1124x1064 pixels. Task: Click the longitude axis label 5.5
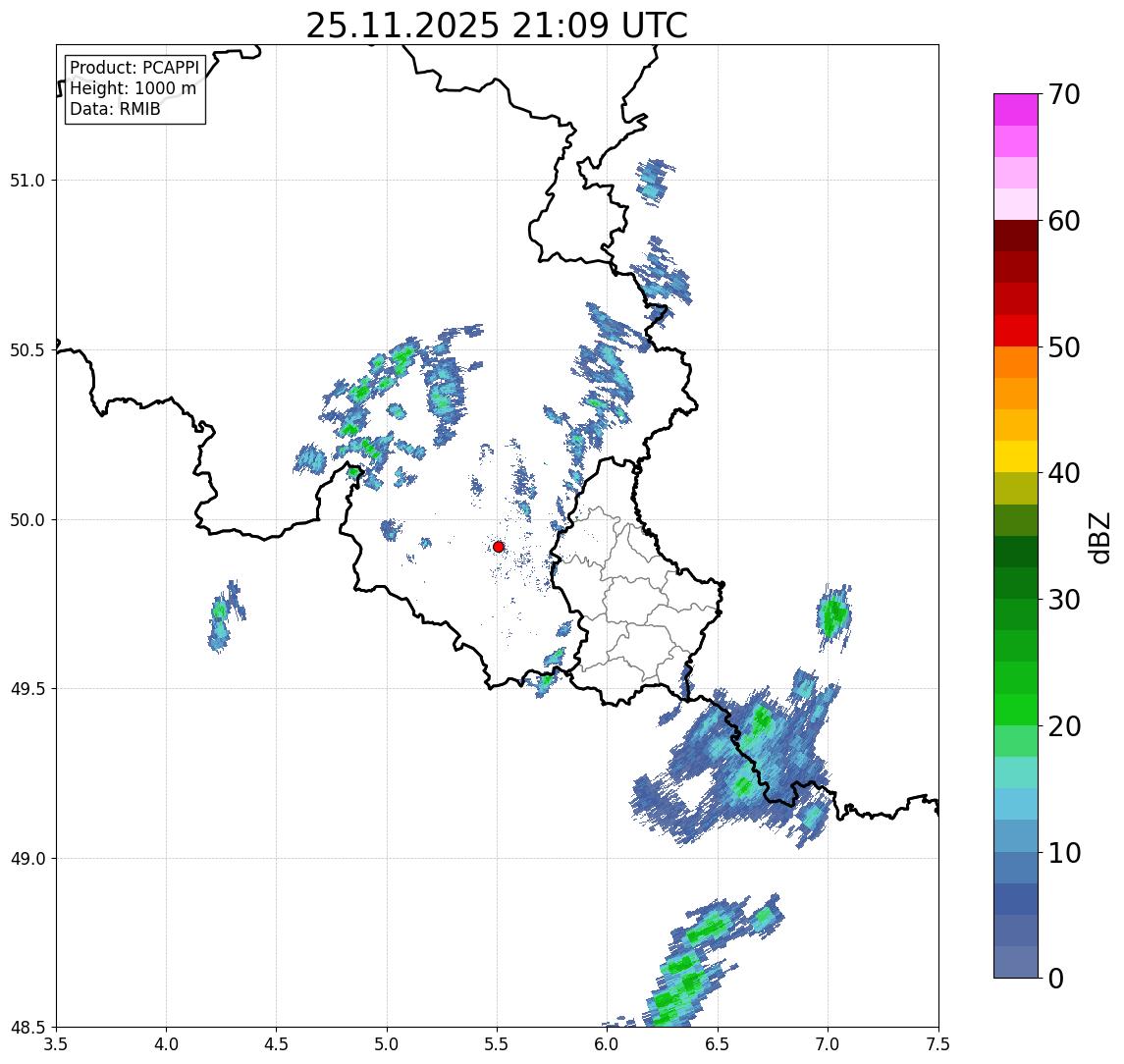pos(498,1044)
